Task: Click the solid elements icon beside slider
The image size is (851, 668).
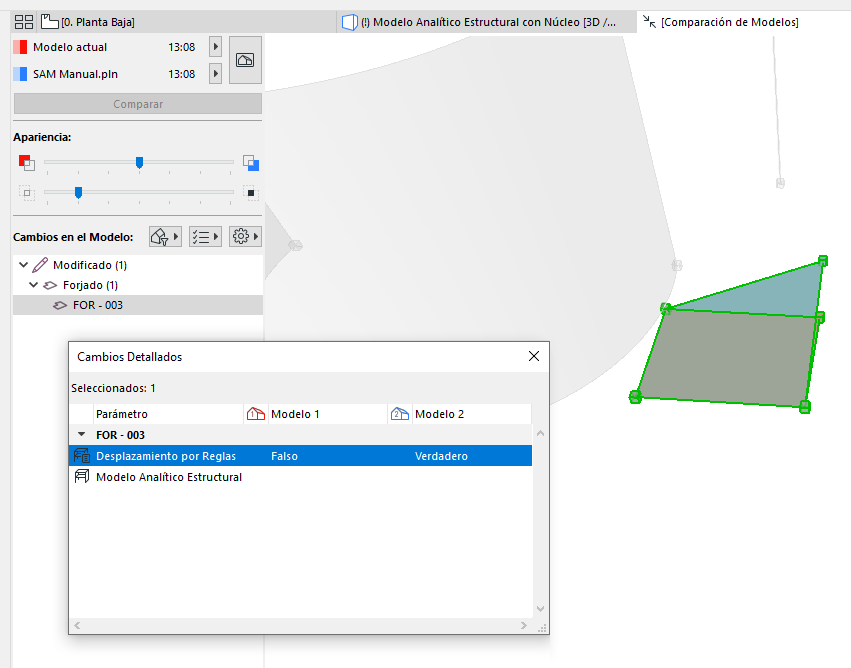Action: pos(251,193)
